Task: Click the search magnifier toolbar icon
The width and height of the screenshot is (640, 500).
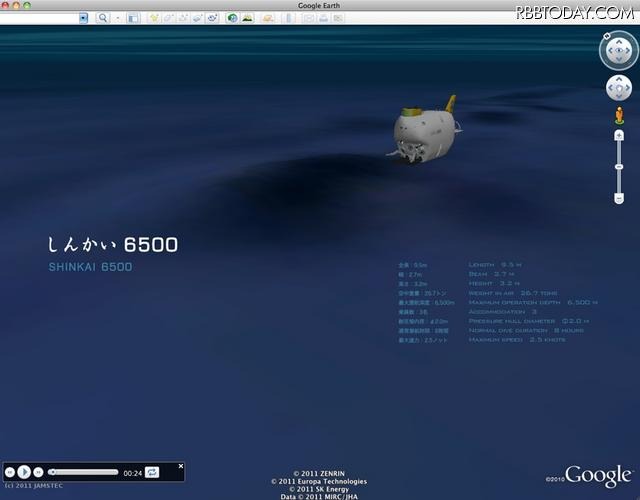Action: pos(103,18)
